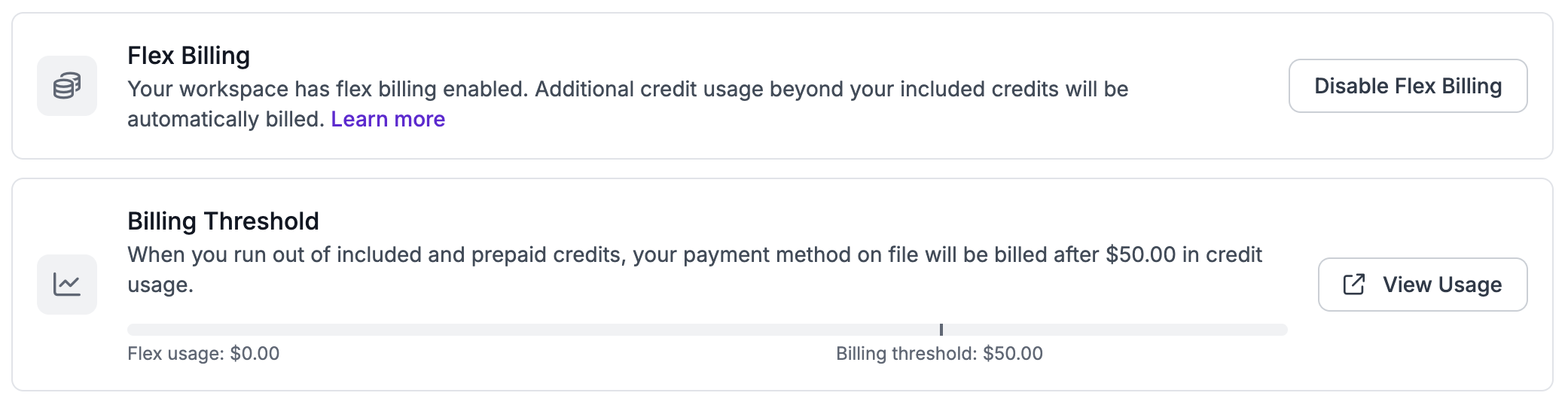Click the billing threshold tick marker on the bar
Viewport: 1568px width, 408px height.
(941, 330)
